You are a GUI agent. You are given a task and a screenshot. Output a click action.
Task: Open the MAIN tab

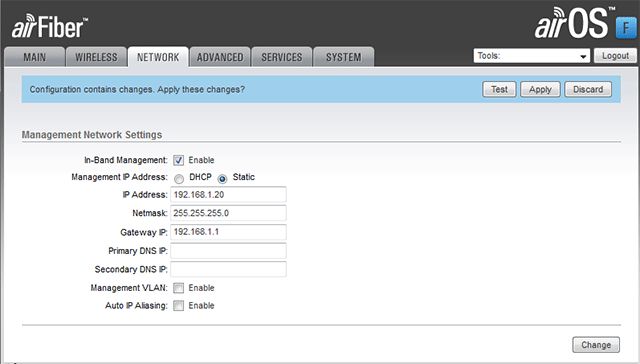[34, 57]
